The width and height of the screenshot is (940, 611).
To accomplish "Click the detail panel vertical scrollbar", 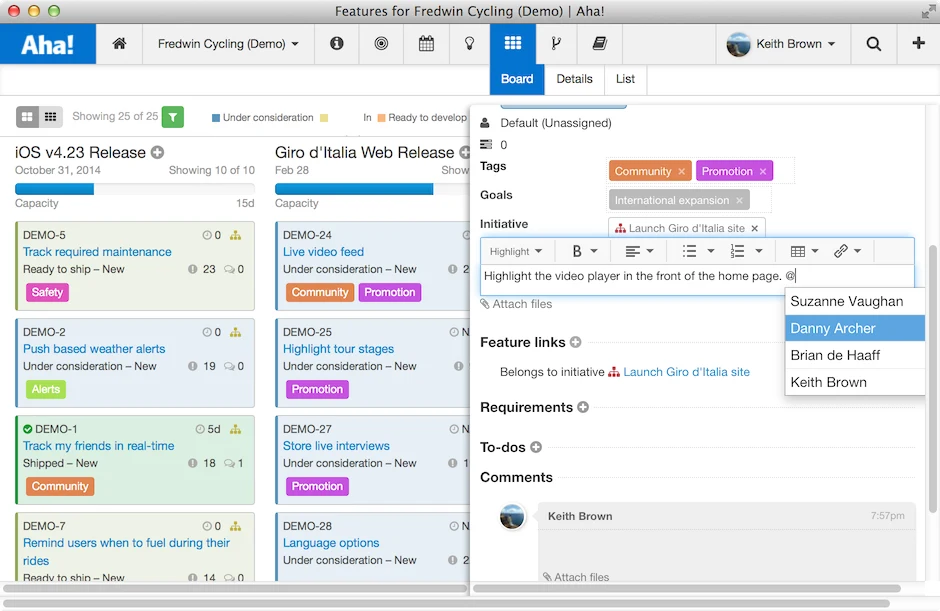I will point(932,378).
